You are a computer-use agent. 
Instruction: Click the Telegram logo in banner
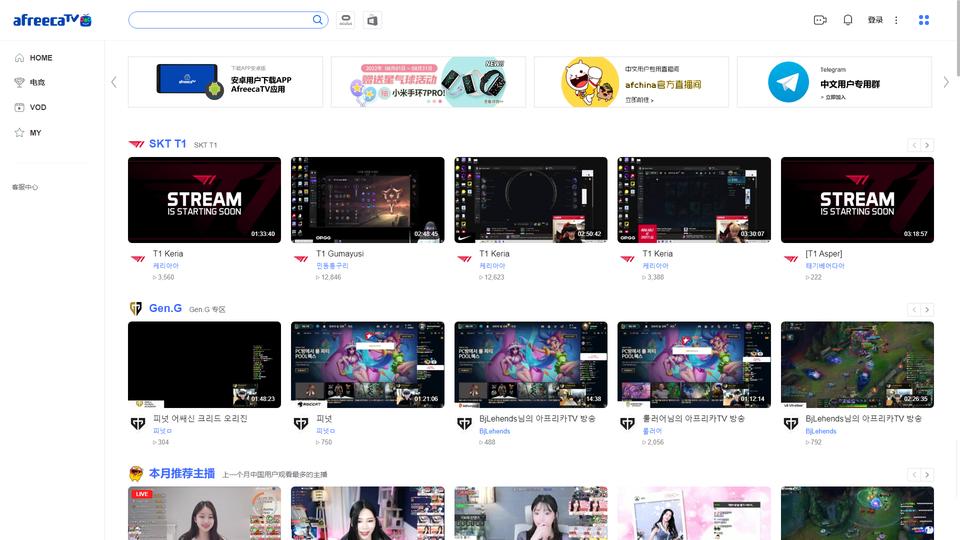tap(789, 82)
